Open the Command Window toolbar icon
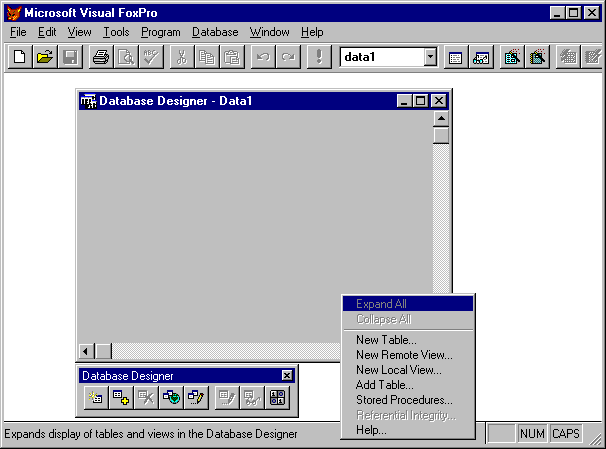606x449 pixels. pyautogui.click(x=456, y=57)
